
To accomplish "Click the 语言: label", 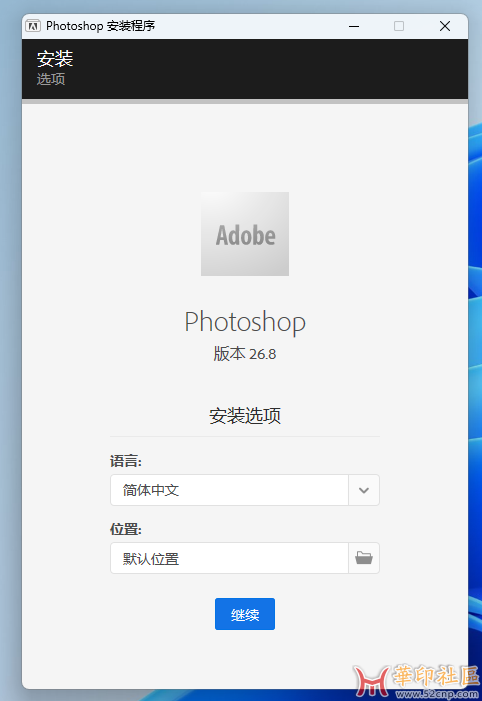I will click(126, 461).
